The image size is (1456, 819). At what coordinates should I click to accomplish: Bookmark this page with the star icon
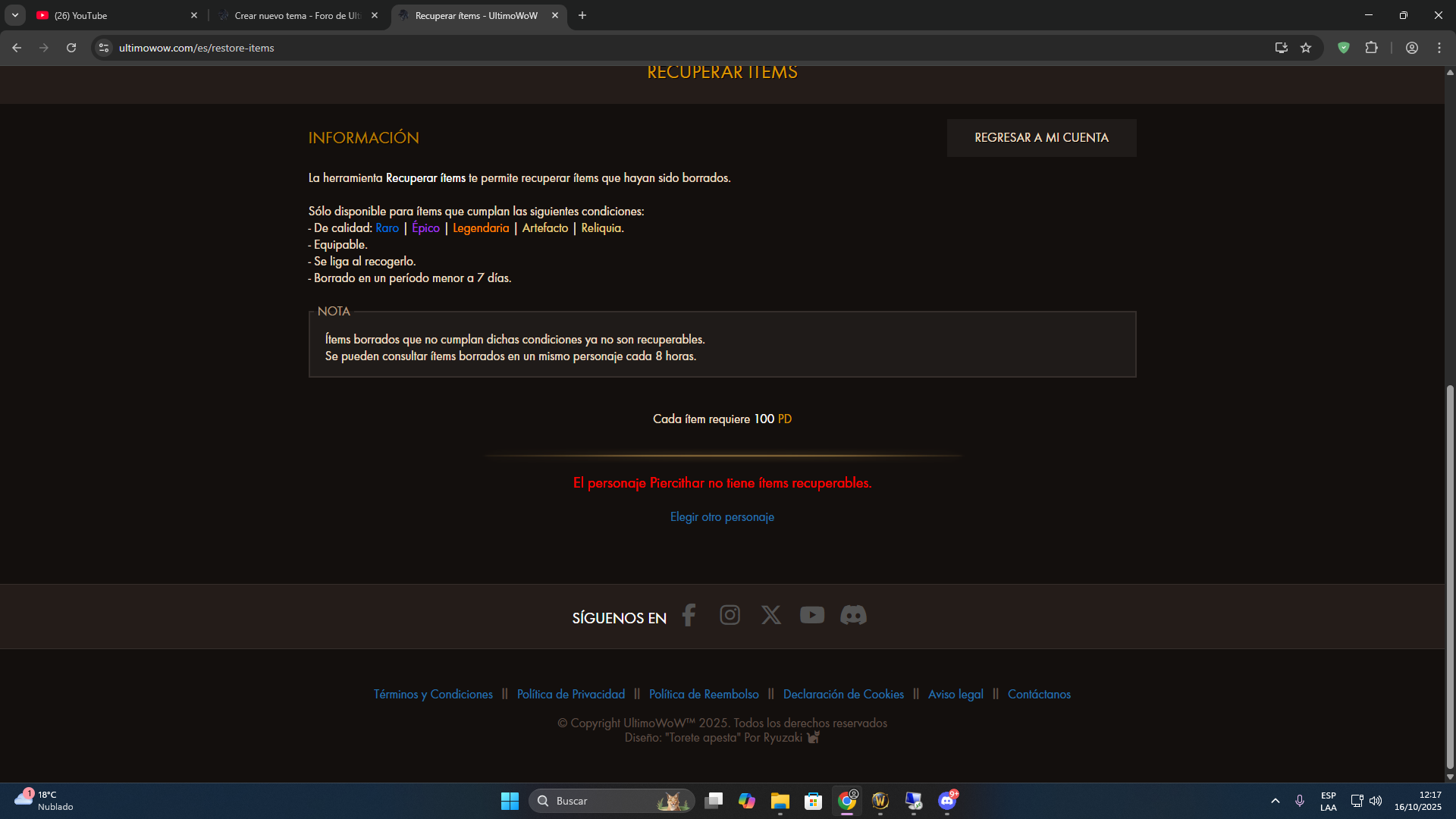[1306, 48]
